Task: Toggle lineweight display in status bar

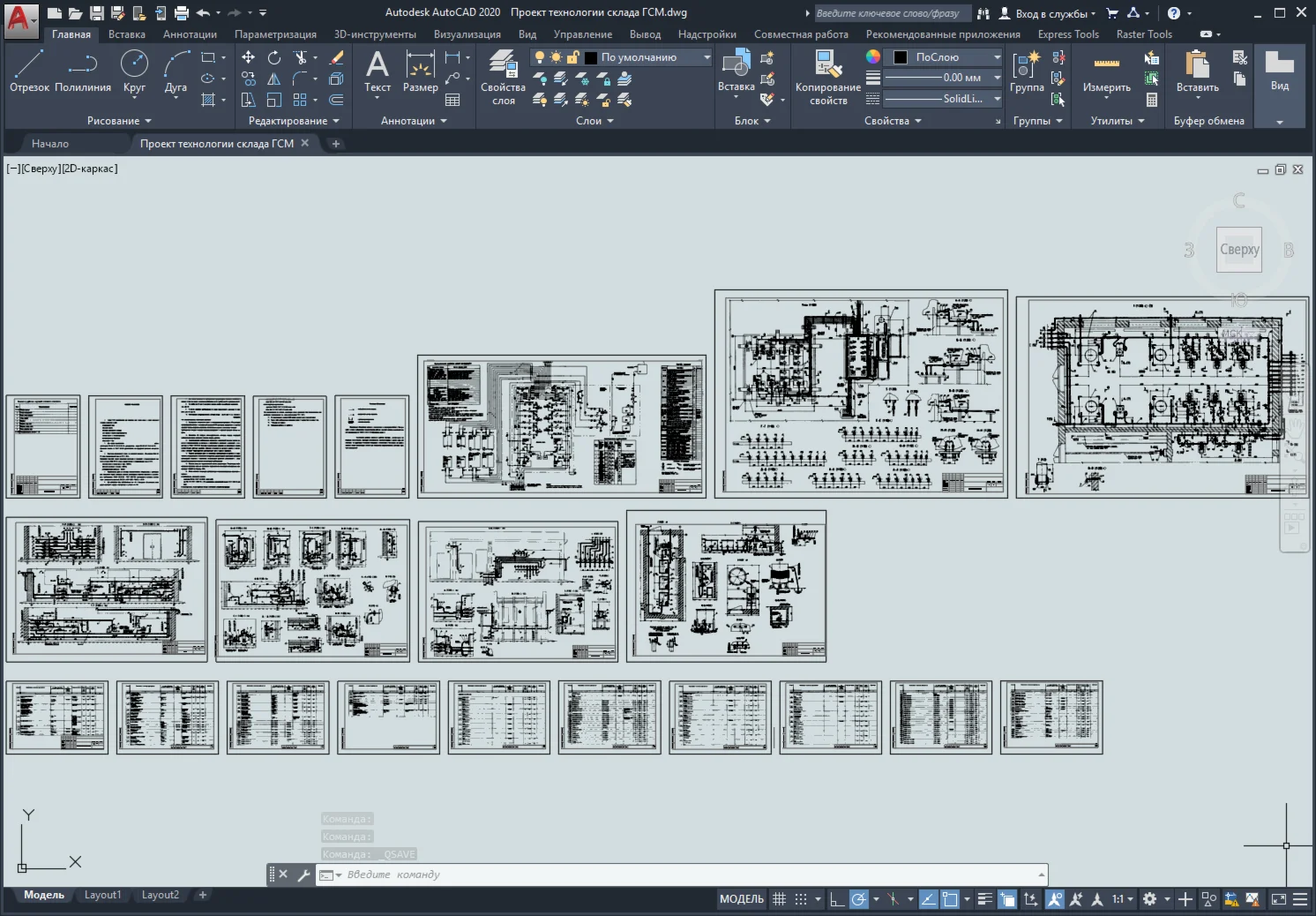Action: tap(985, 899)
